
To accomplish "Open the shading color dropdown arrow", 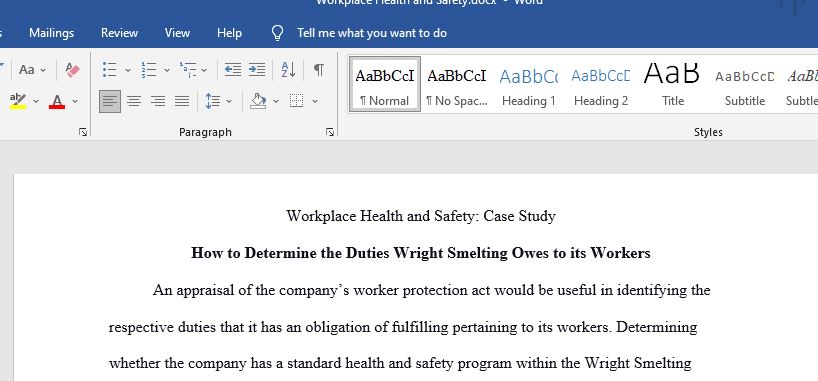I will pos(276,101).
